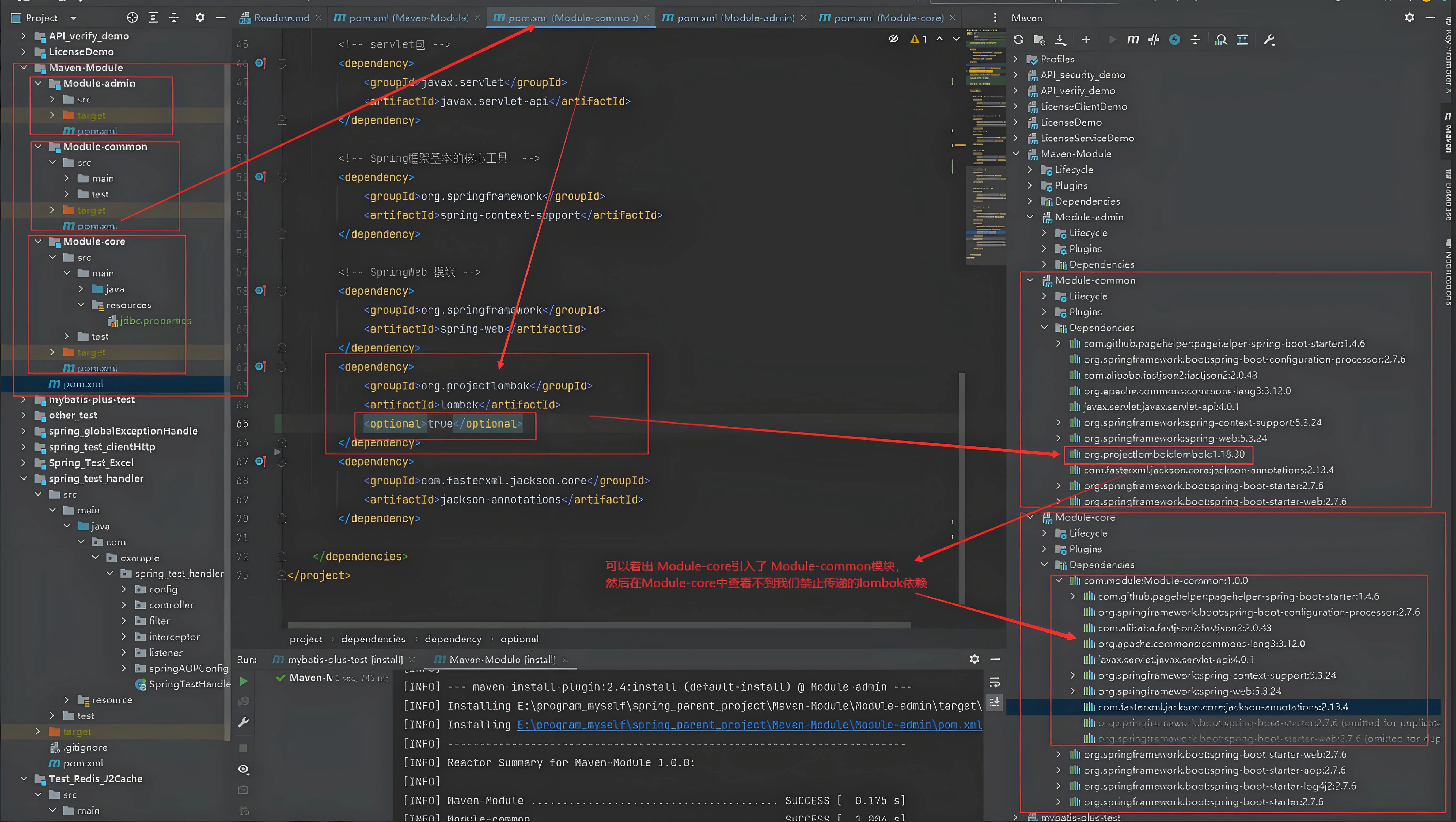Toggle offline mode in Maven toolbar
1456x822 pixels.
(1154, 40)
